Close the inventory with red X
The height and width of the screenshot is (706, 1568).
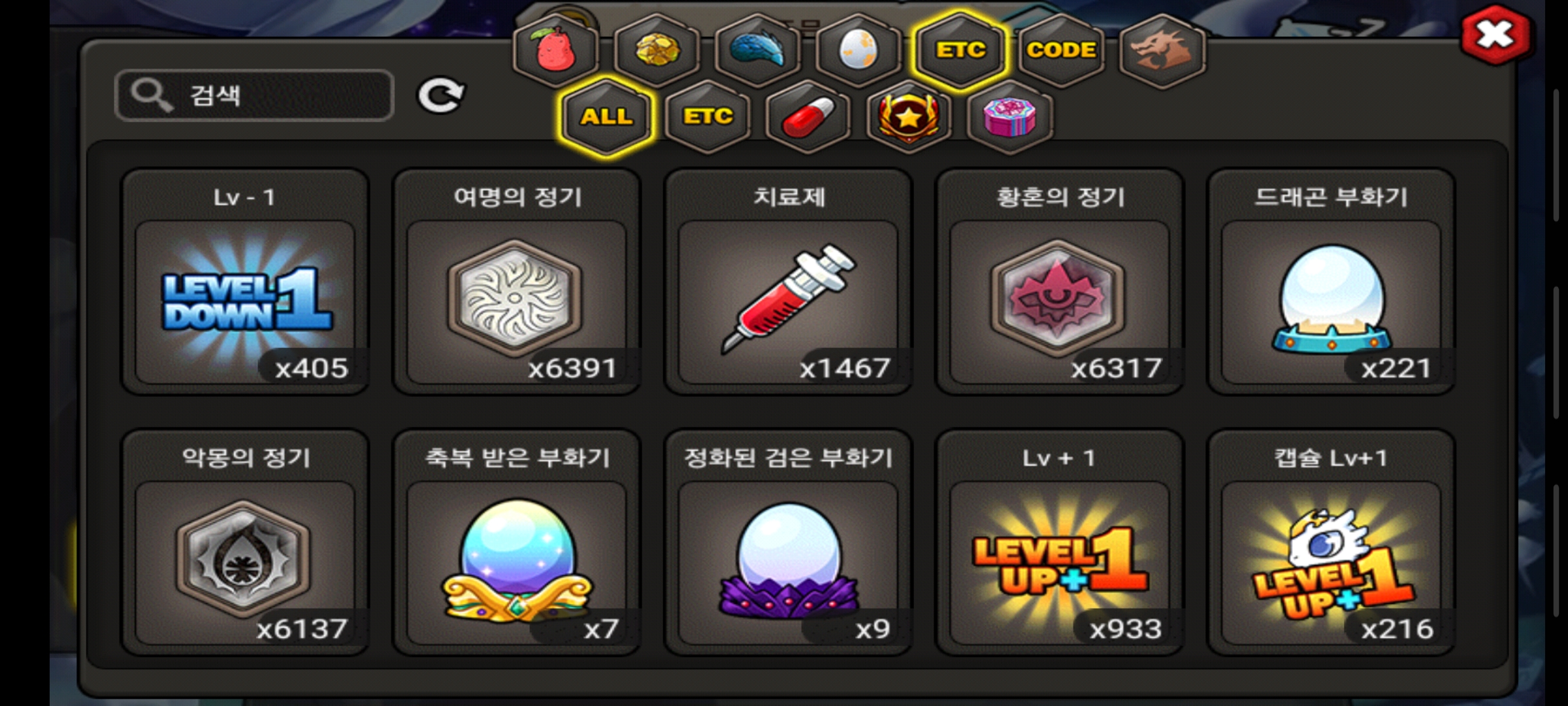click(x=1495, y=35)
